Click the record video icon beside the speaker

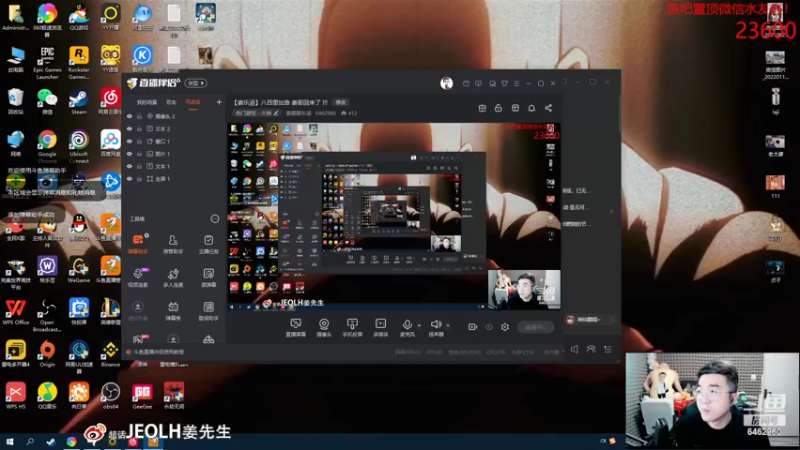click(472, 327)
